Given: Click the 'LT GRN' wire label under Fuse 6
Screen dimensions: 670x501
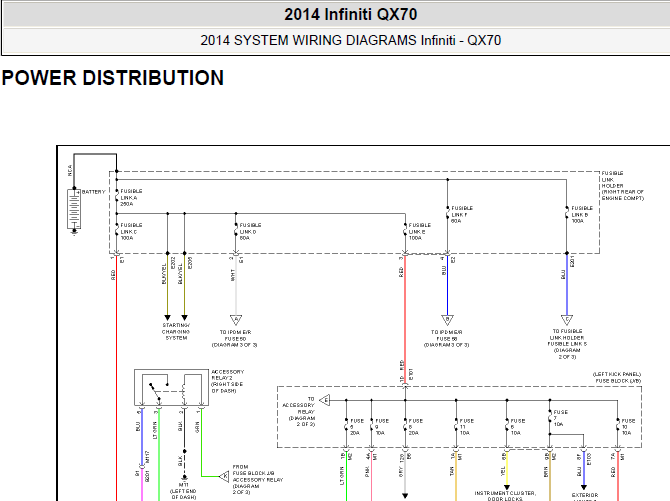Looking at the screenshot, I should point(341,475).
